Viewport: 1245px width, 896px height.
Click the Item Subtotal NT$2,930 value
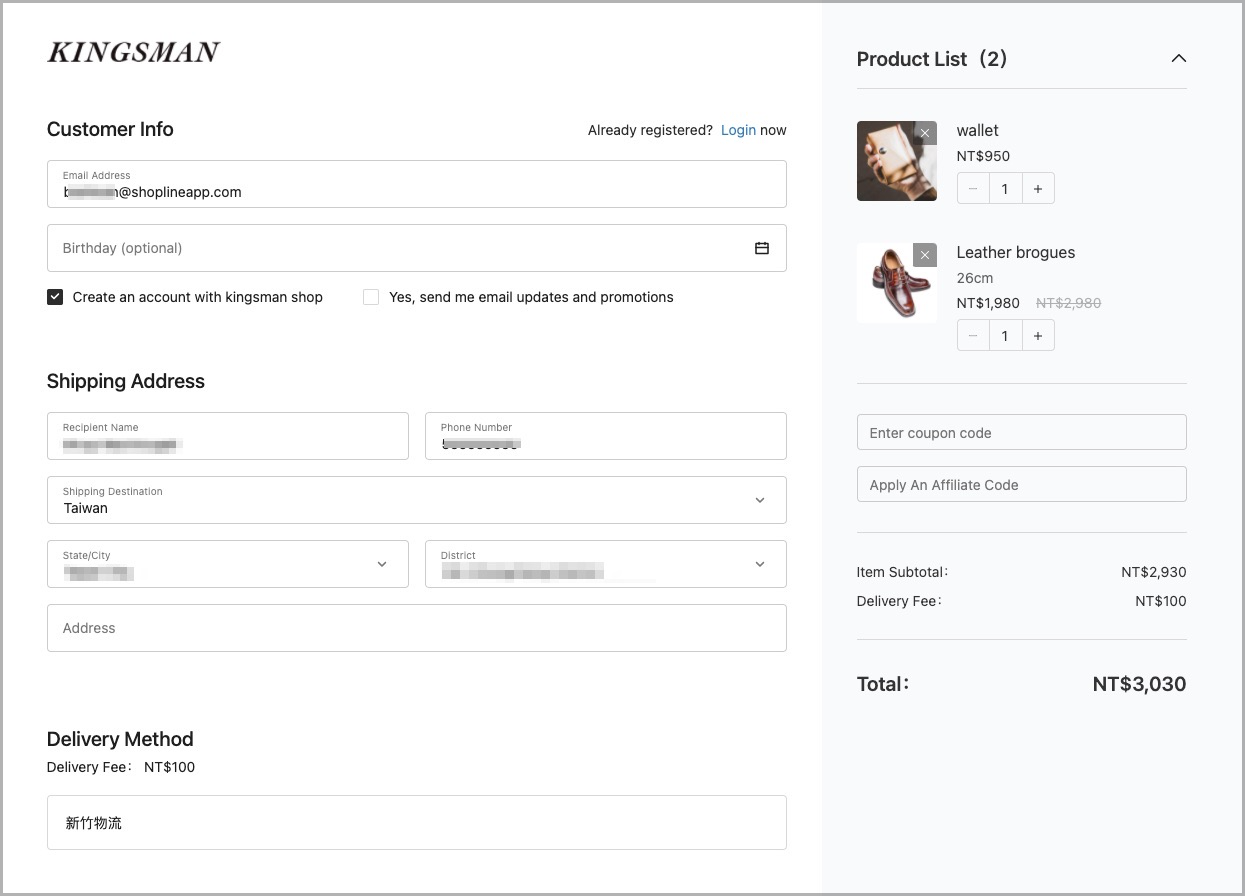point(1153,572)
